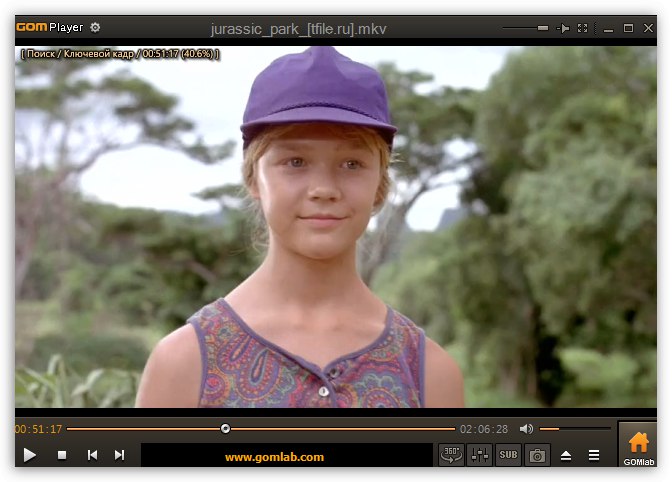Skip to previous file

92,455
